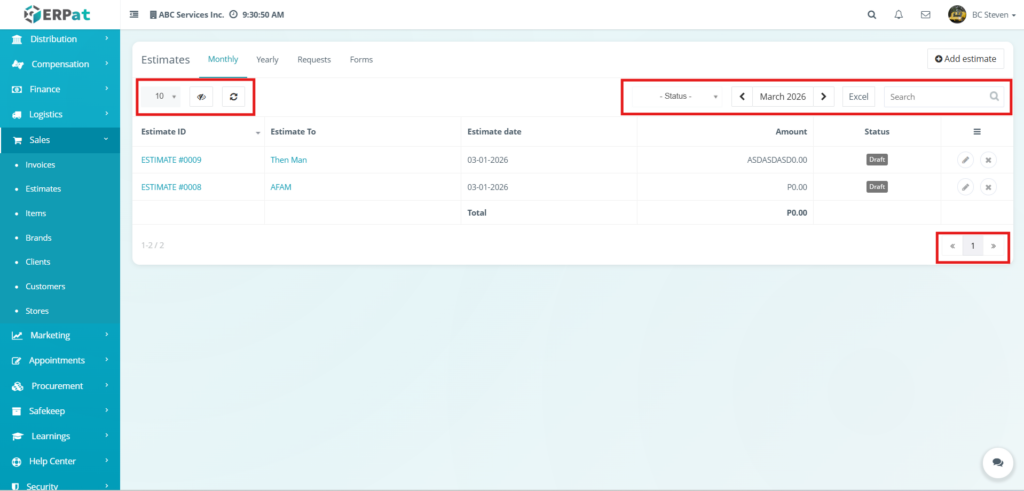Image resolution: width=1024 pixels, height=491 pixels.
Task: Open the notifications bell icon
Action: (898, 15)
